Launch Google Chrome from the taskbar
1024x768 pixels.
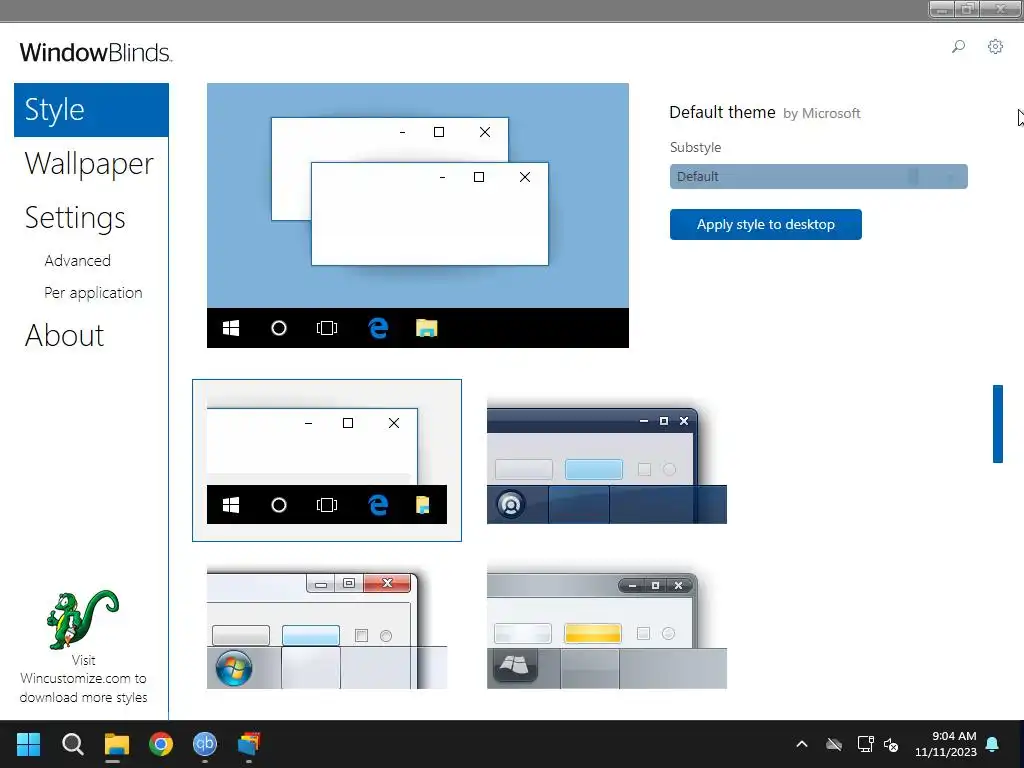[x=161, y=744]
